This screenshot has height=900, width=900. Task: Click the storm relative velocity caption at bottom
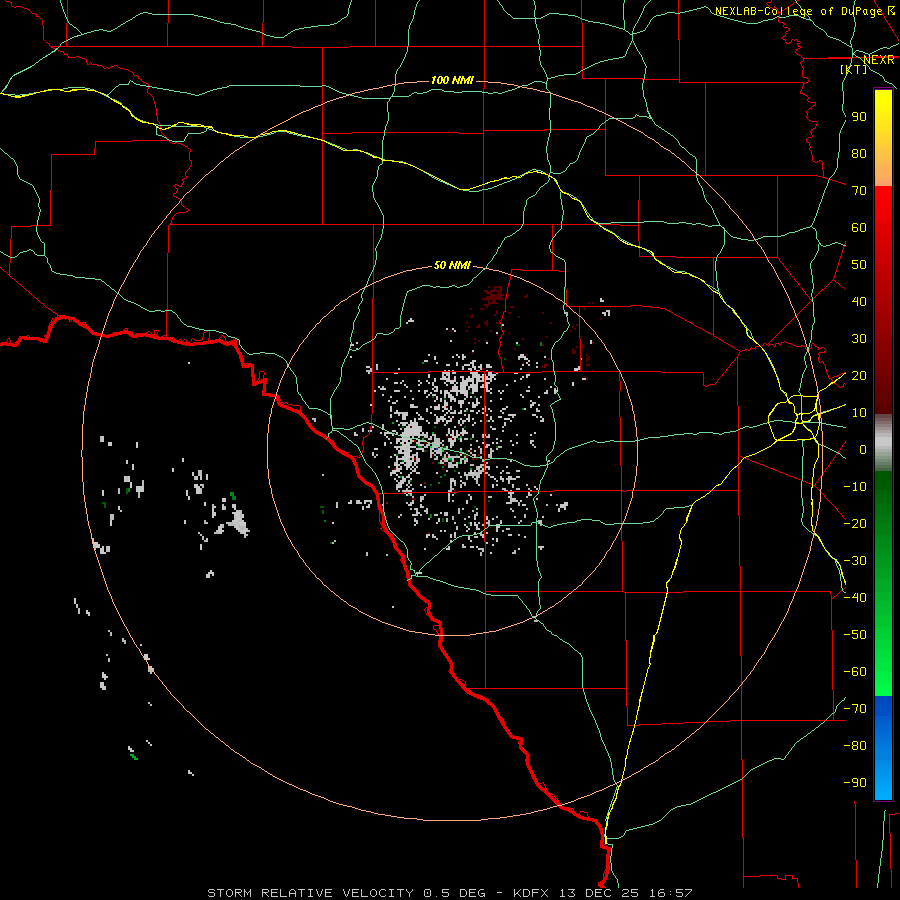[450, 893]
